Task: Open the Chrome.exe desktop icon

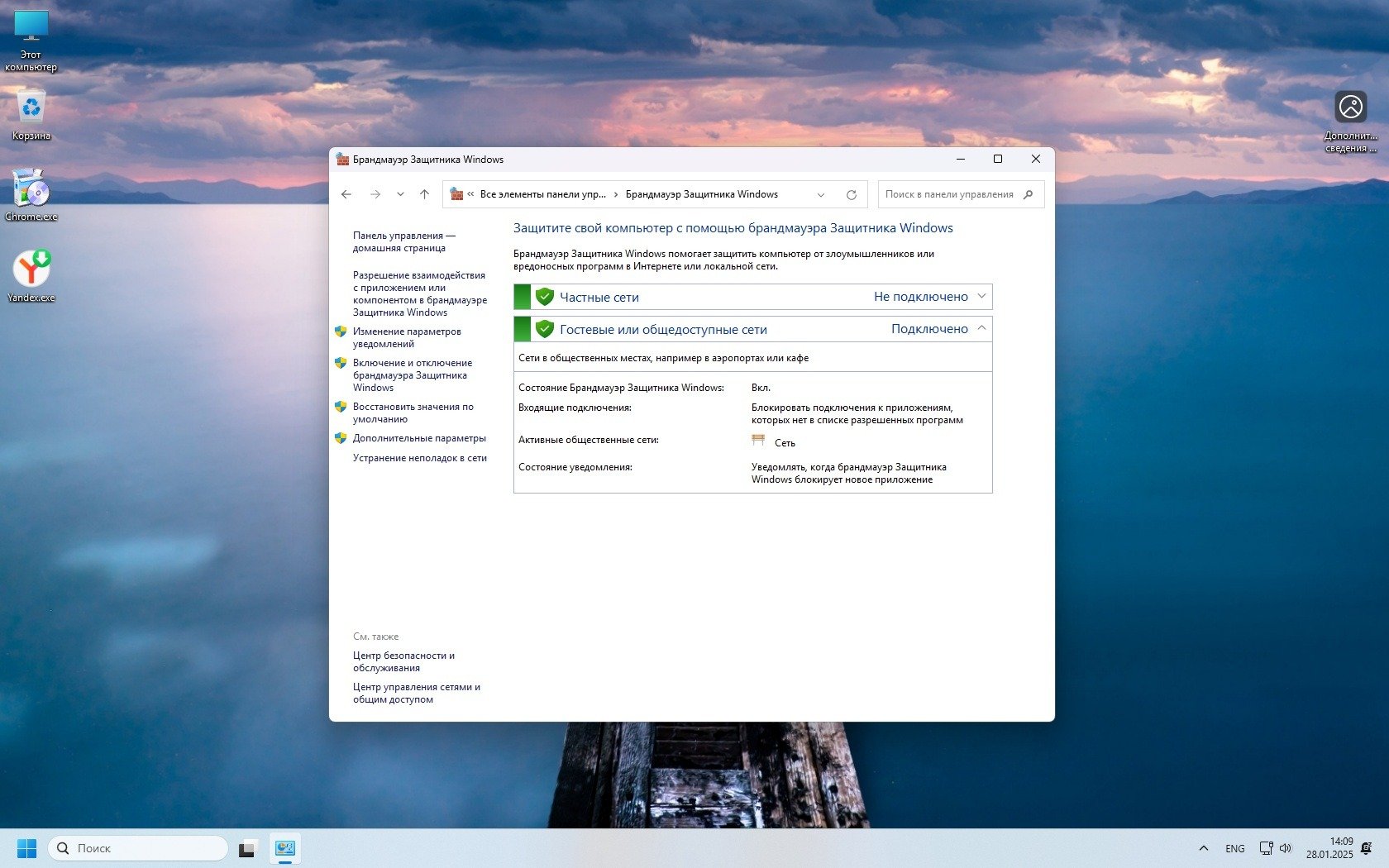Action: (x=31, y=193)
